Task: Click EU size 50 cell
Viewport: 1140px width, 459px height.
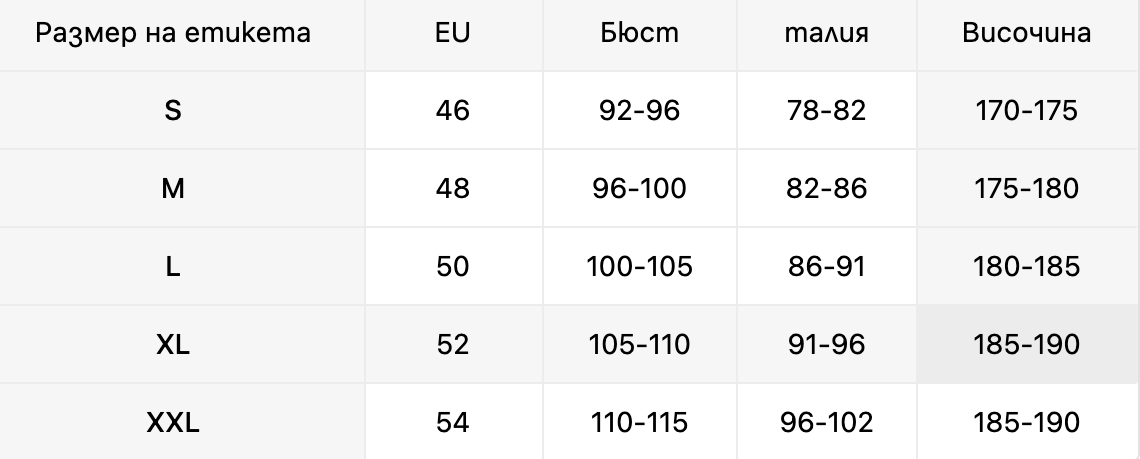Action: [453, 266]
